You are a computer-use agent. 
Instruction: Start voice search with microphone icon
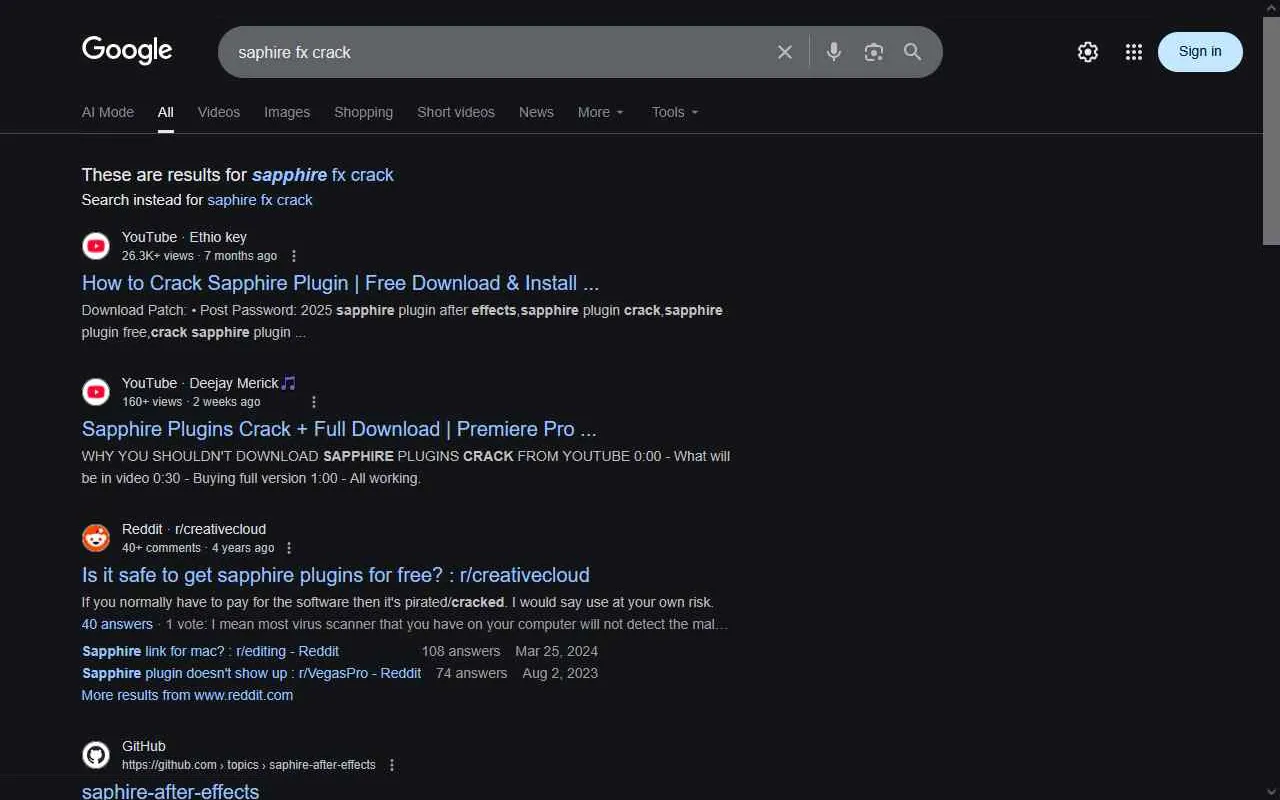834,52
